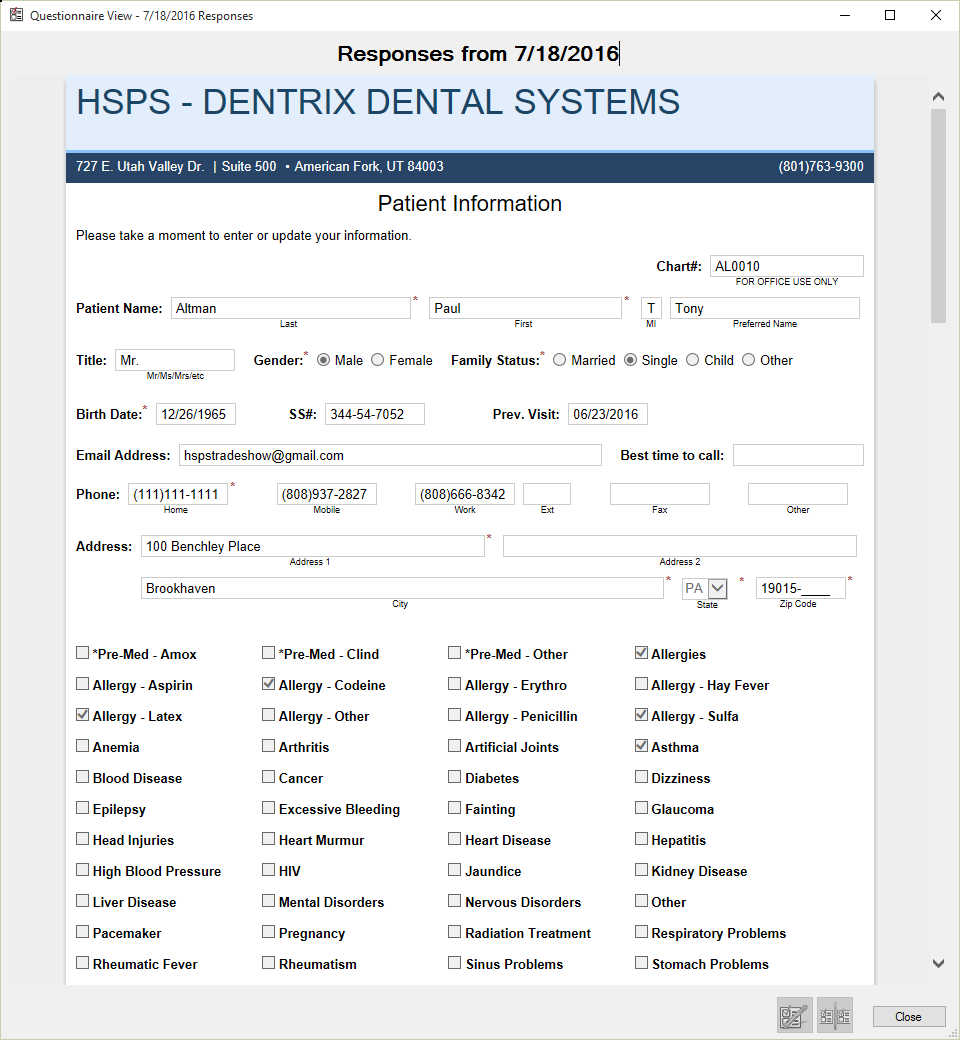
Task: Click the Last name field with Altman
Action: pyautogui.click(x=291, y=308)
